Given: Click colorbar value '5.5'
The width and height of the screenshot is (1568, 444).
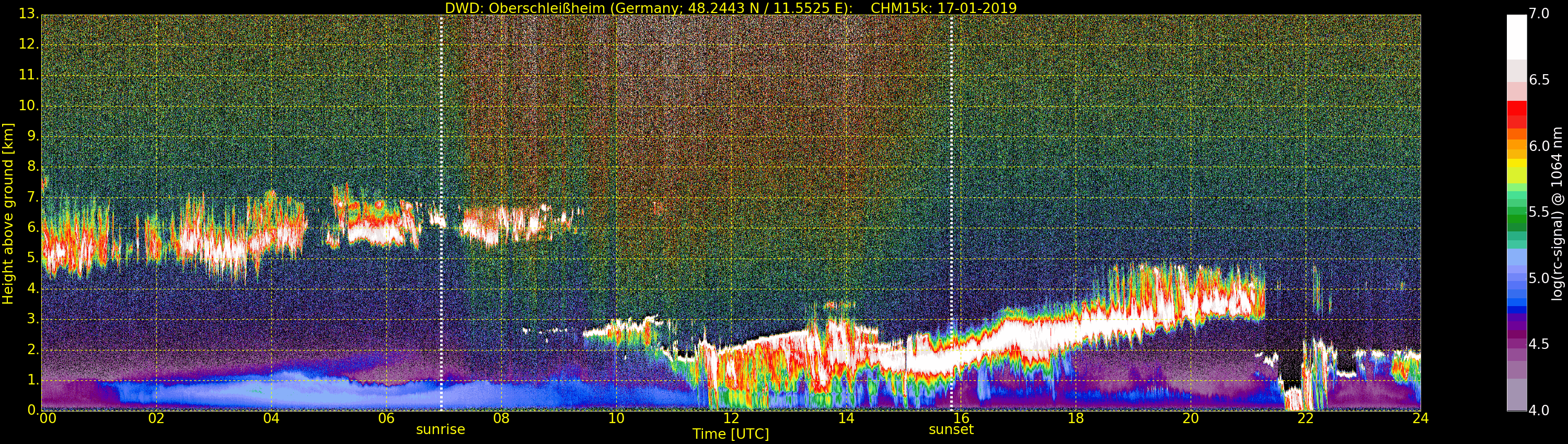Looking at the screenshot, I should (1539, 212).
